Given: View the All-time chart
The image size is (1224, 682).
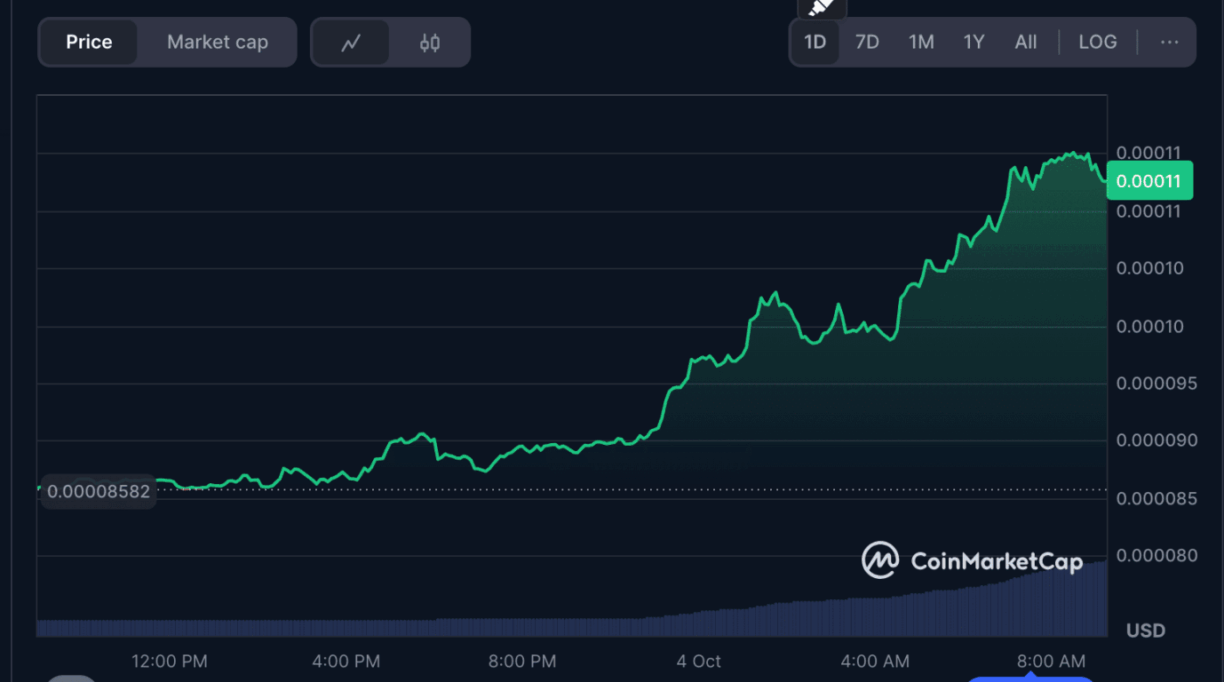Looking at the screenshot, I should tap(1025, 42).
